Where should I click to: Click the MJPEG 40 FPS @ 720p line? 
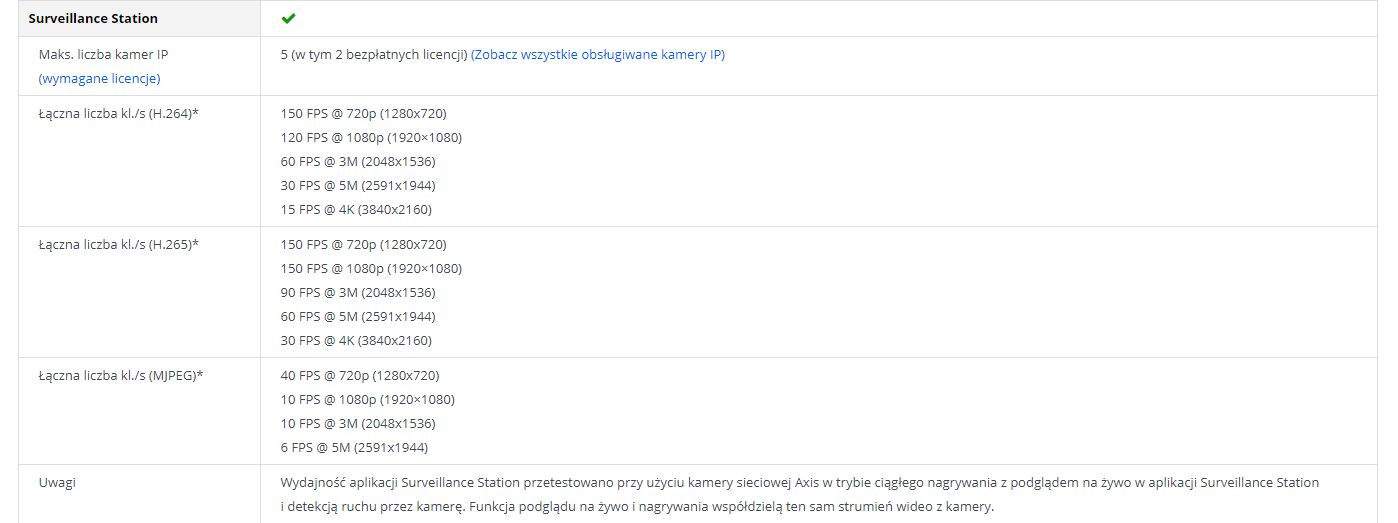point(361,375)
